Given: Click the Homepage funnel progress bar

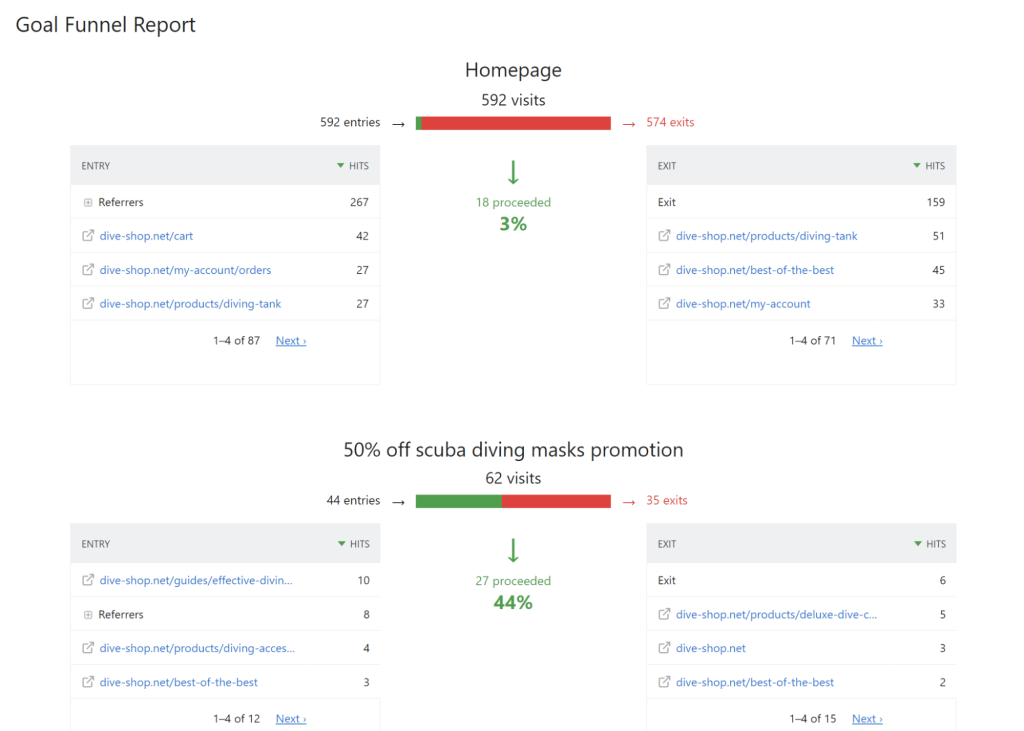Looking at the screenshot, I should coord(513,122).
